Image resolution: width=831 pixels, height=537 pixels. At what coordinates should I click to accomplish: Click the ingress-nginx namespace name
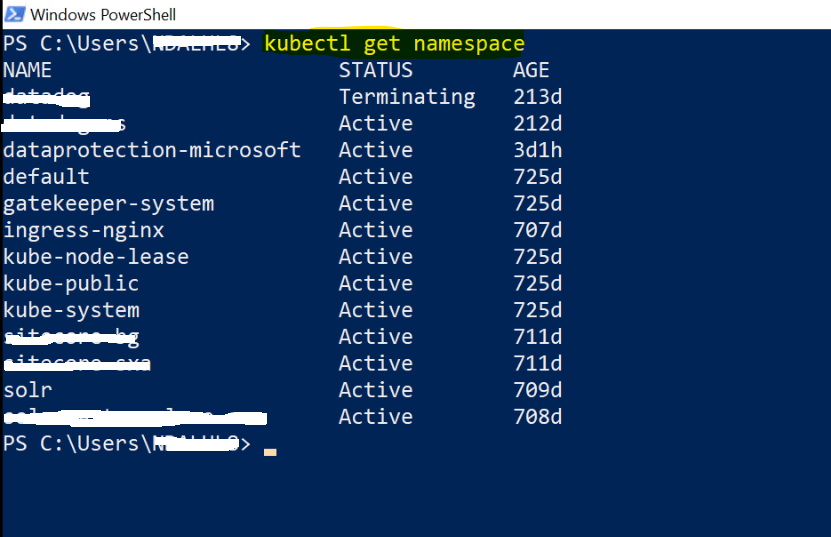pos(84,231)
